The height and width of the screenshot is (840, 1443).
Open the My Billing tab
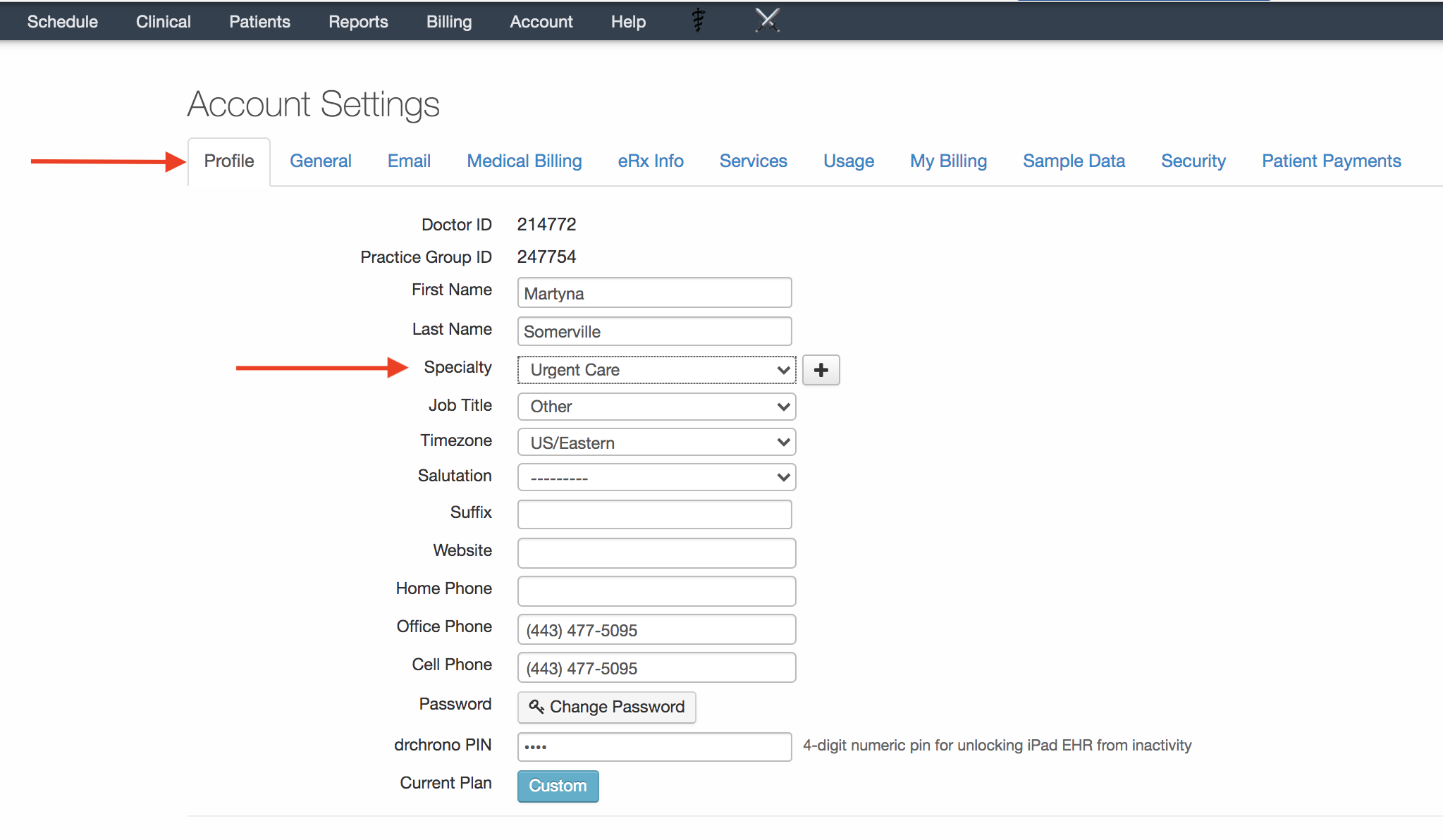(948, 161)
